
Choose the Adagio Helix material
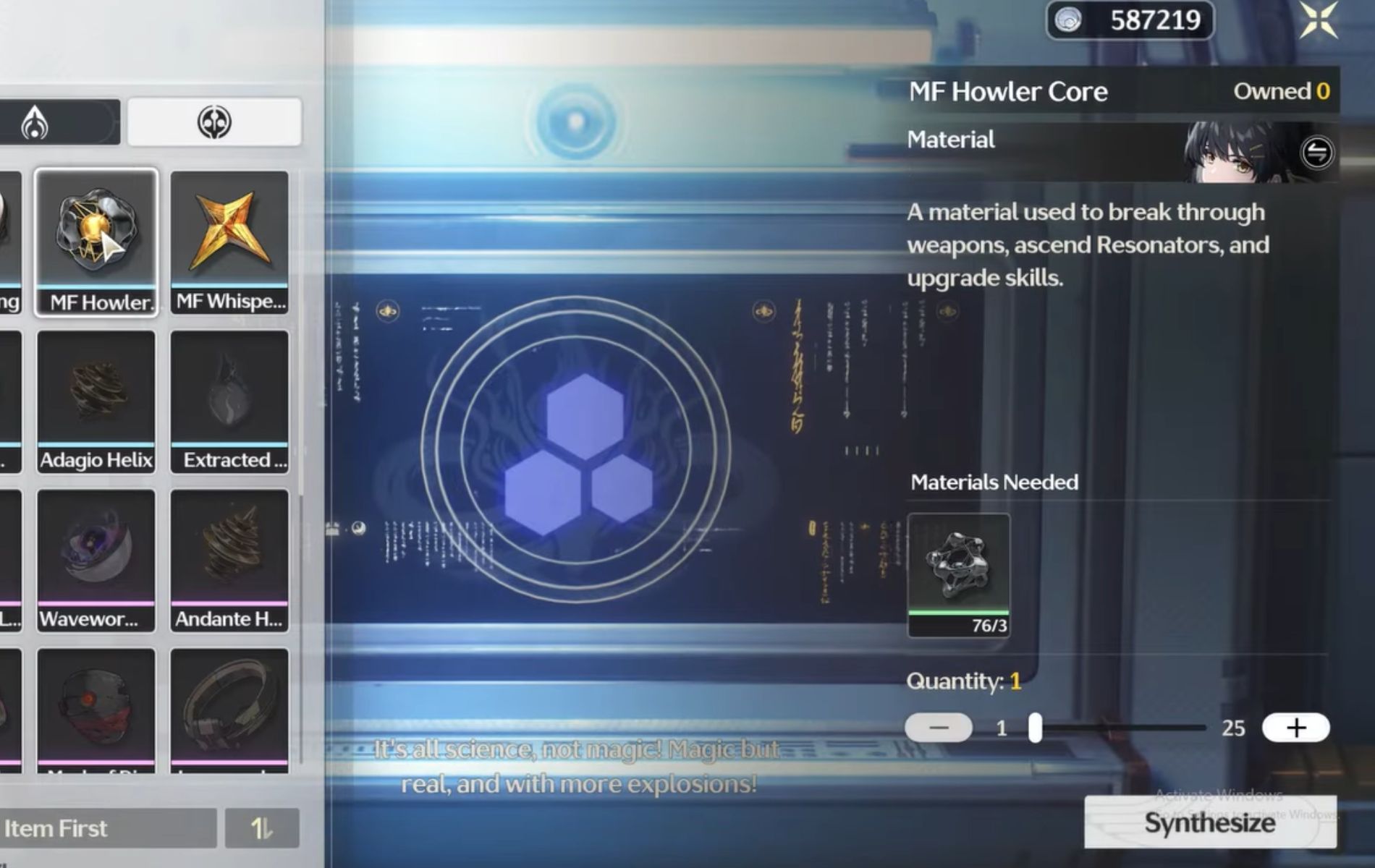tap(96, 401)
